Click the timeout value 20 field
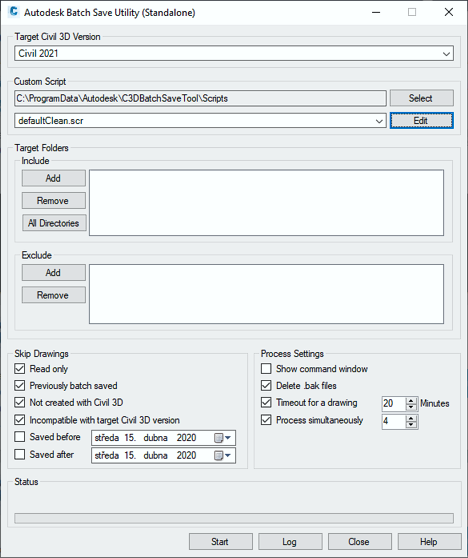The height and width of the screenshot is (558, 468). coord(394,404)
